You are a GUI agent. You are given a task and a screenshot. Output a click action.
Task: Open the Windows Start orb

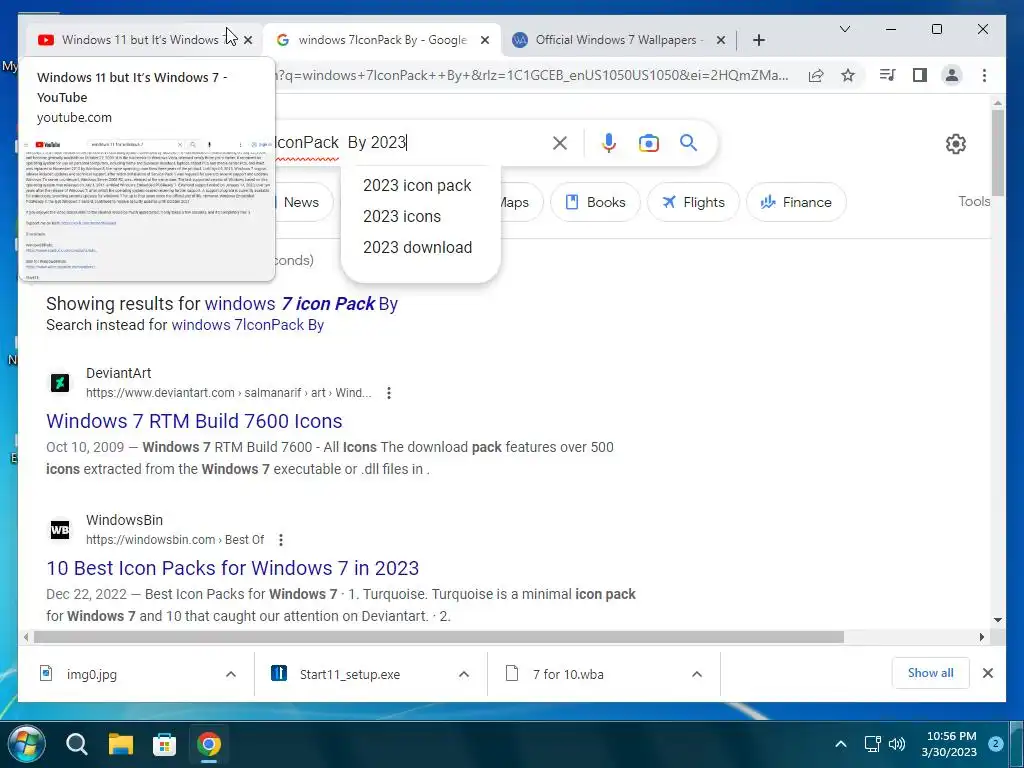(x=26, y=743)
